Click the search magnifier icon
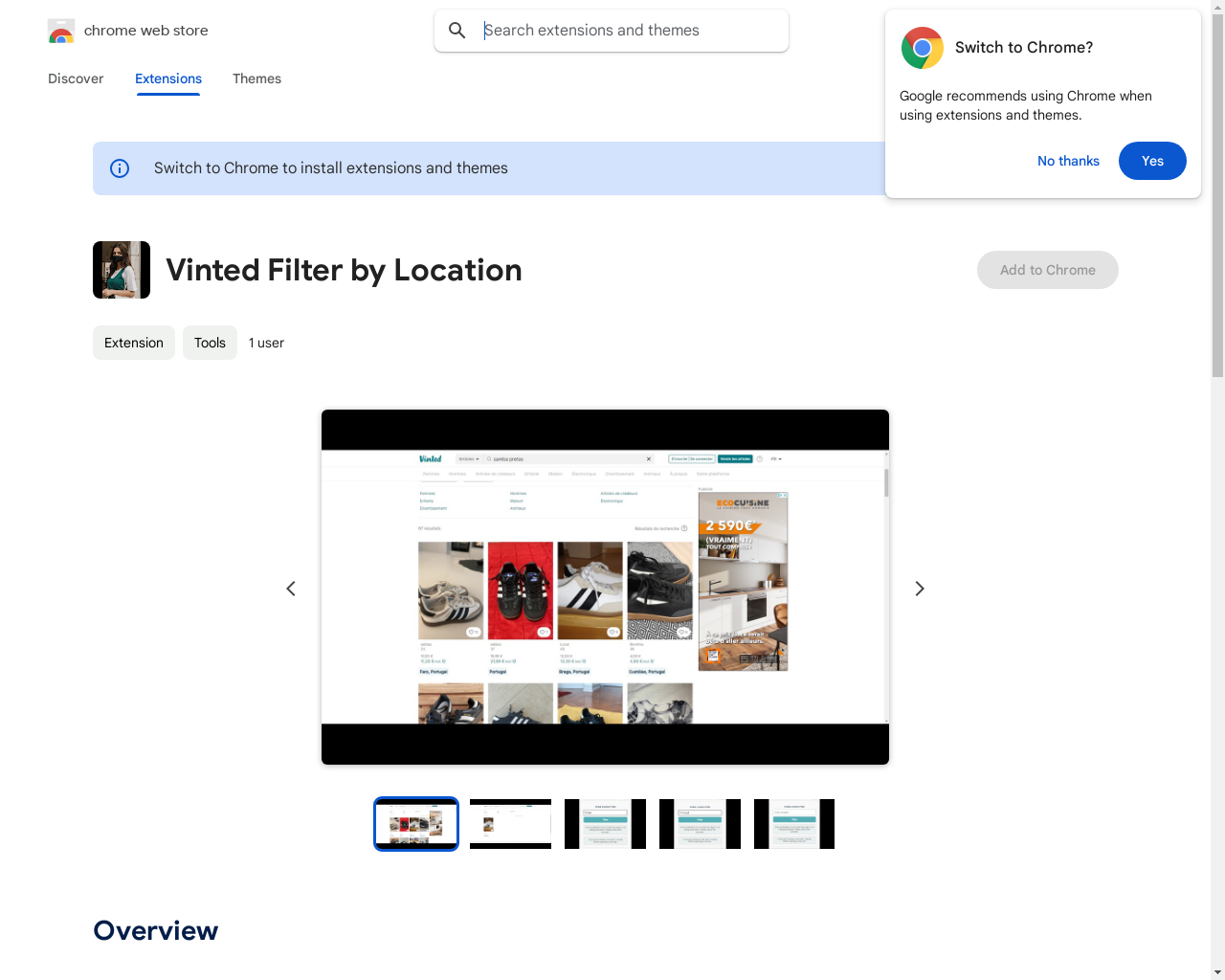This screenshot has width=1225, height=980. pos(457,31)
